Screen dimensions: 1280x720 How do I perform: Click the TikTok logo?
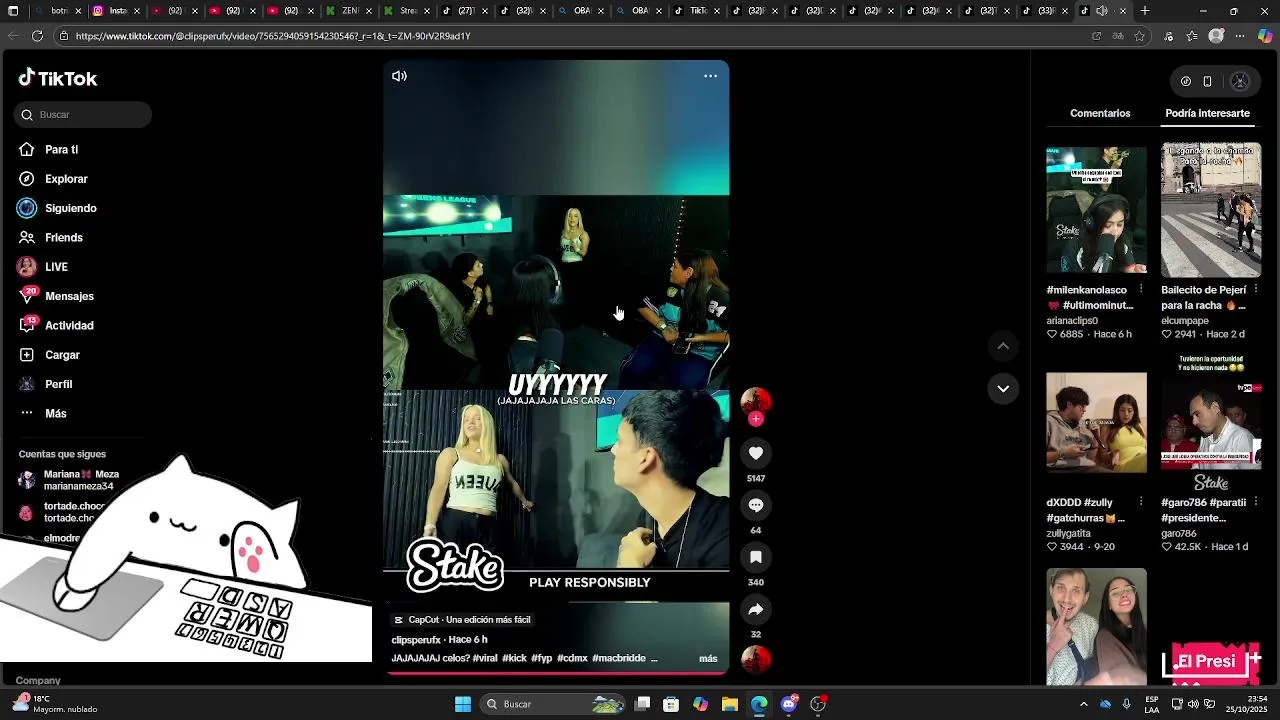point(57,78)
